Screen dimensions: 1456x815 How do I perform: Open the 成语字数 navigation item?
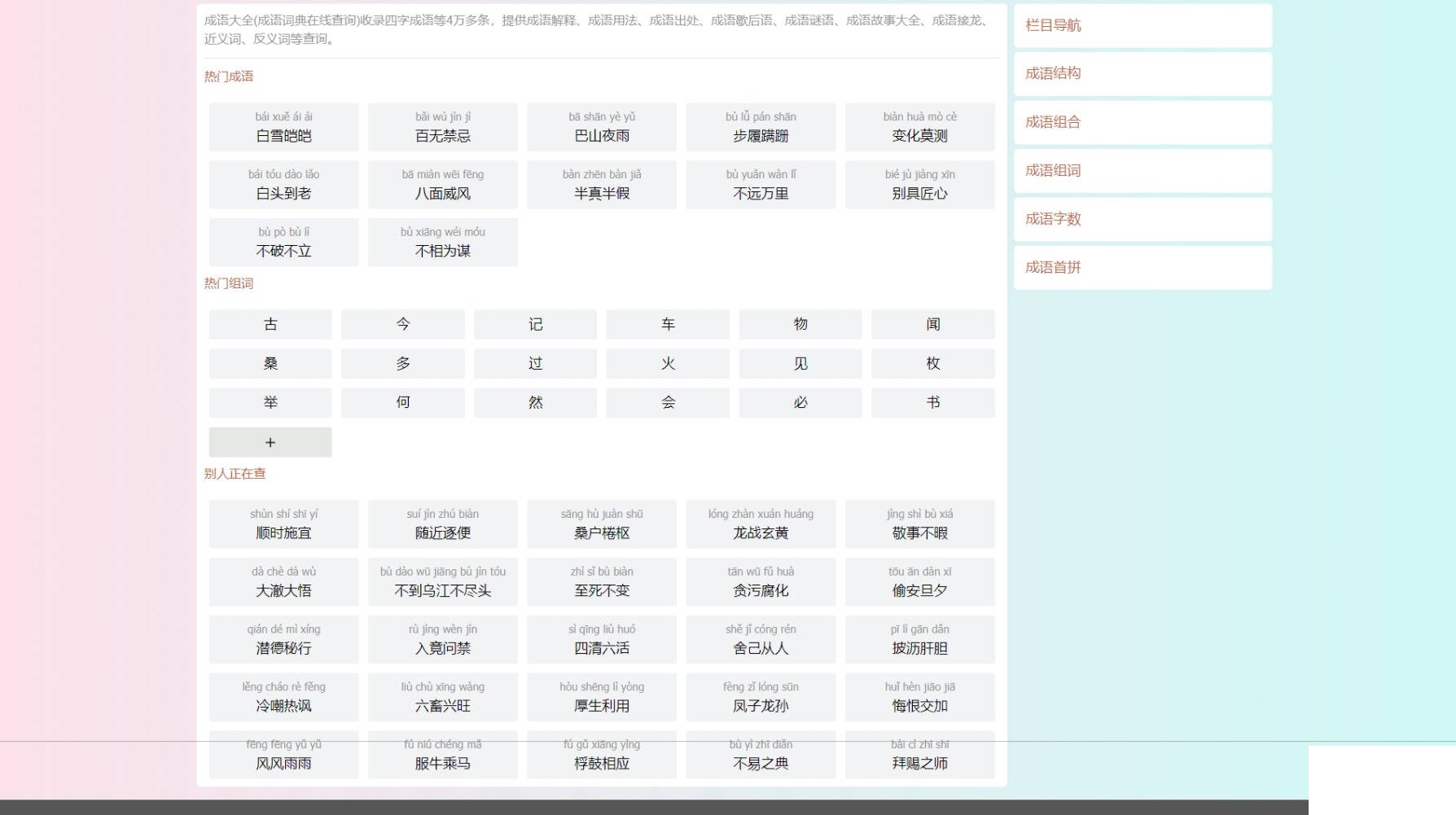pos(1142,219)
